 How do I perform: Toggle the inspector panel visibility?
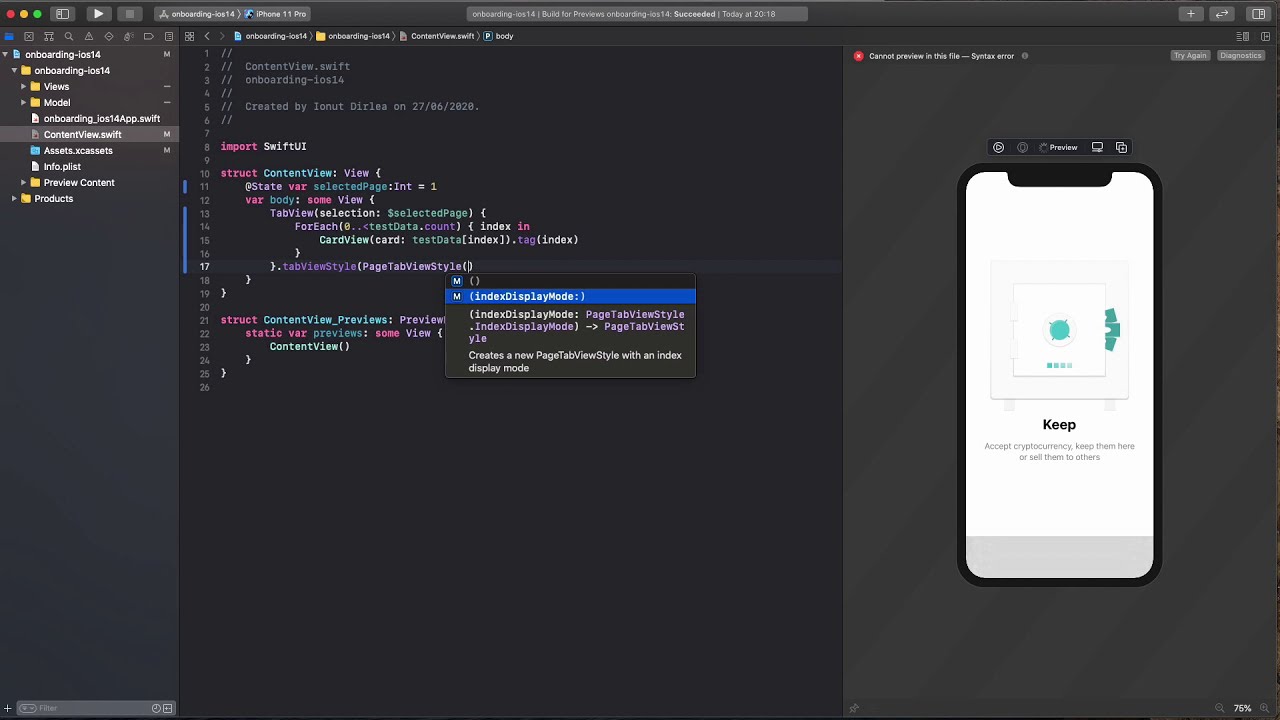click(1259, 14)
